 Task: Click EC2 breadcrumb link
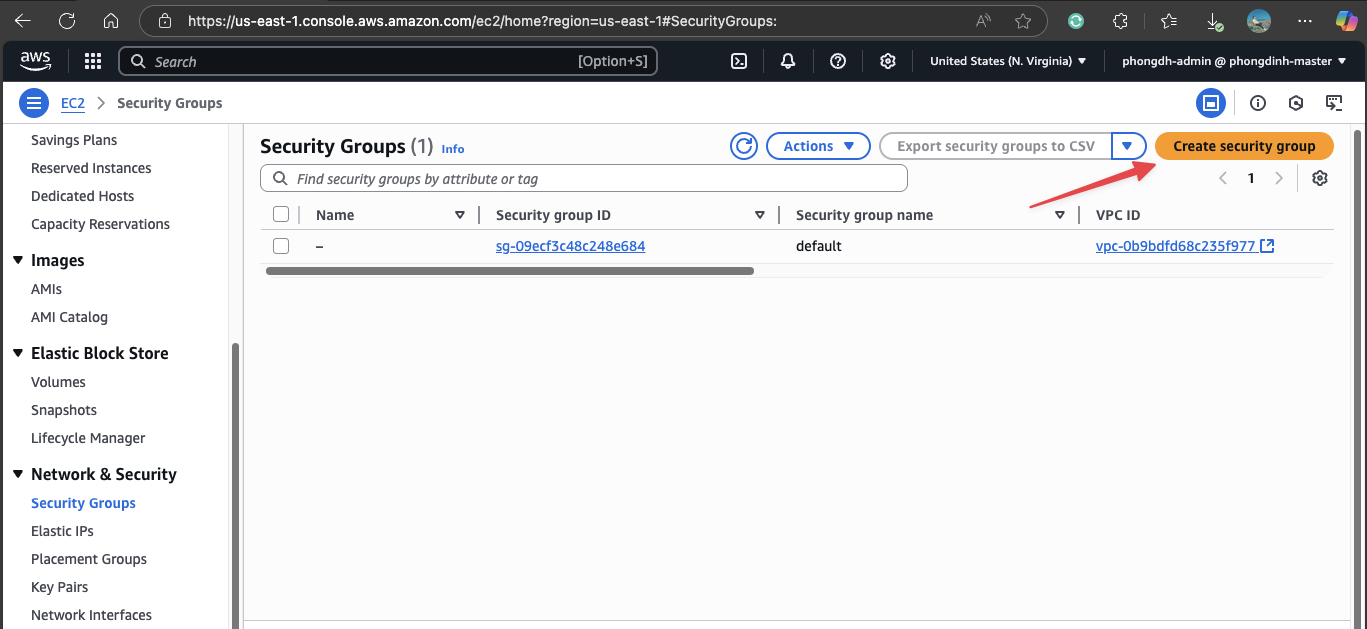click(x=73, y=103)
